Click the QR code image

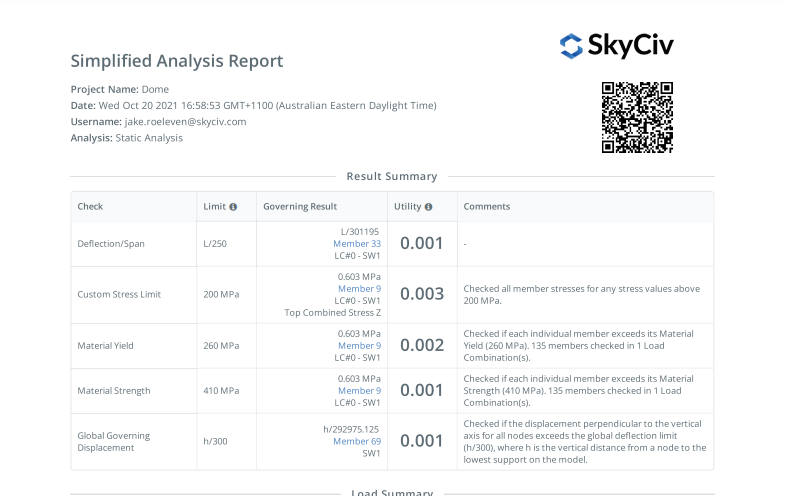click(x=637, y=117)
